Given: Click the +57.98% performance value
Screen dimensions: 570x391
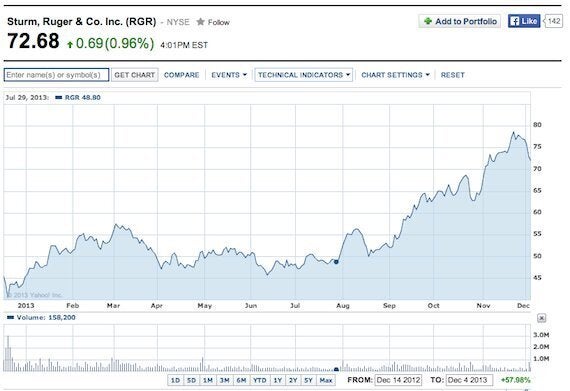Looking at the screenshot, I should 515,380.
